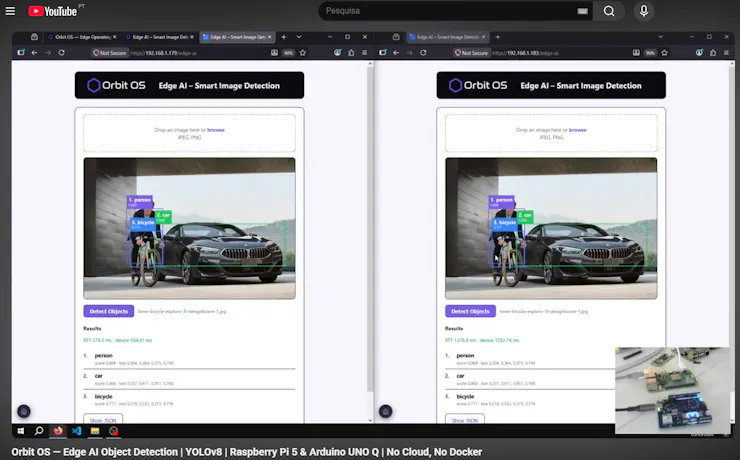Open a new tab in right browser
Image resolution: width=740 pixels, height=460 pixels.
(x=497, y=37)
